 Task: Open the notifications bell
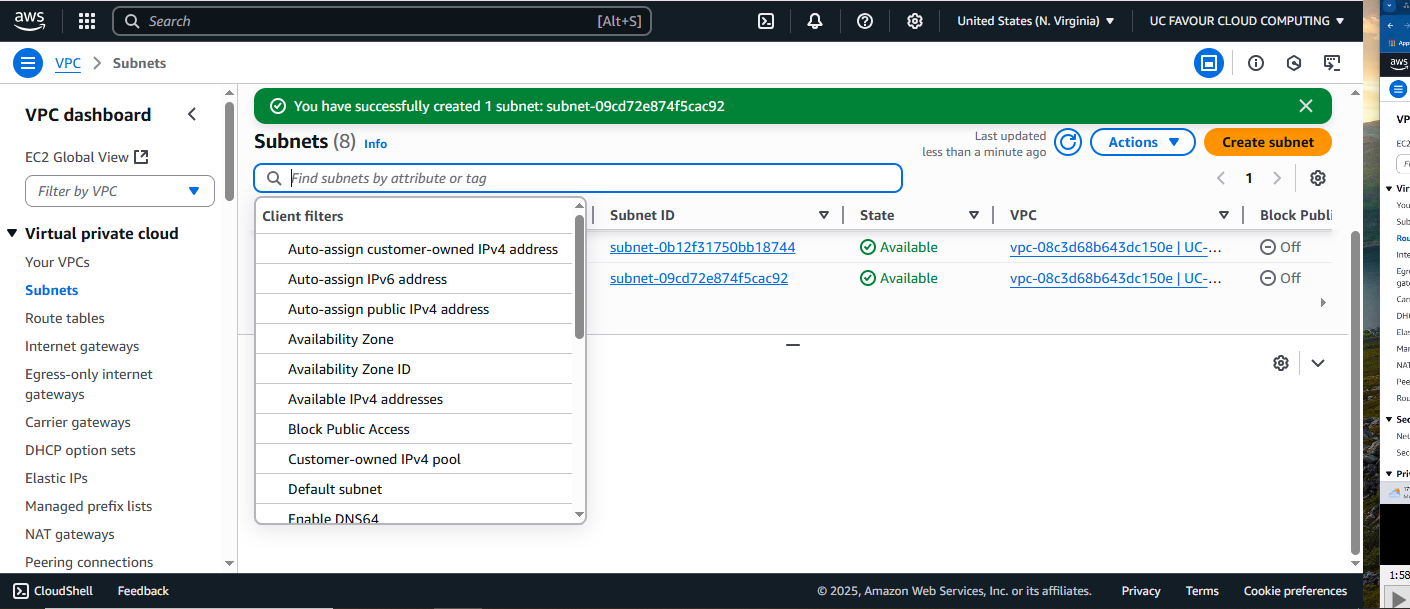pos(815,21)
